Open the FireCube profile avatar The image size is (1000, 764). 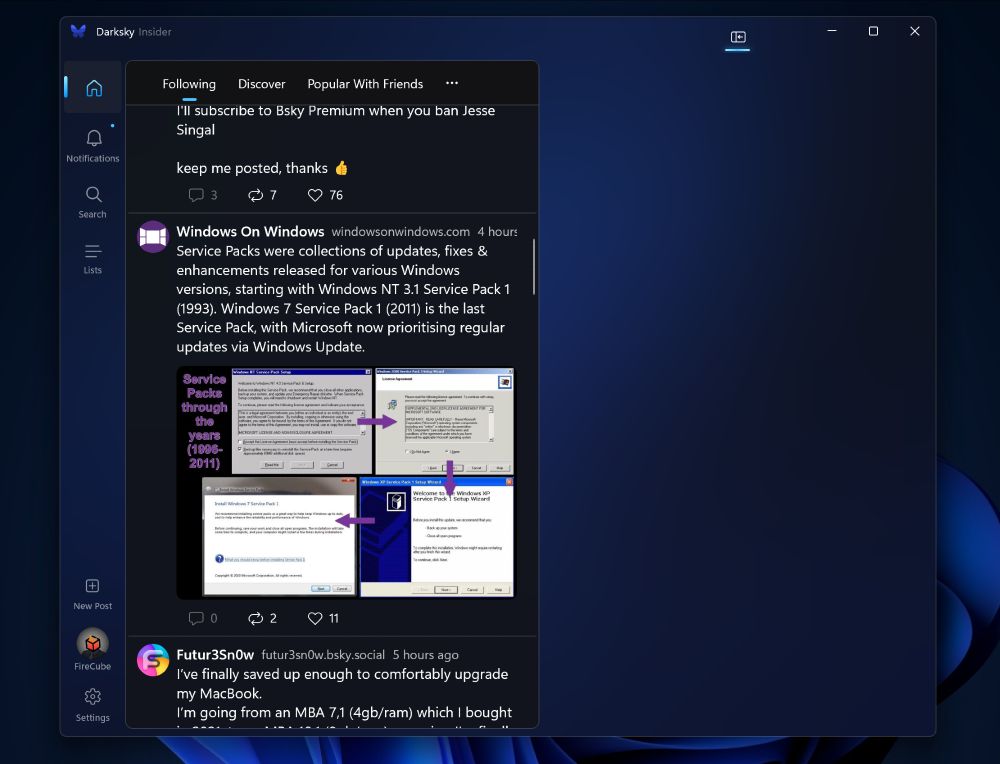[93, 643]
